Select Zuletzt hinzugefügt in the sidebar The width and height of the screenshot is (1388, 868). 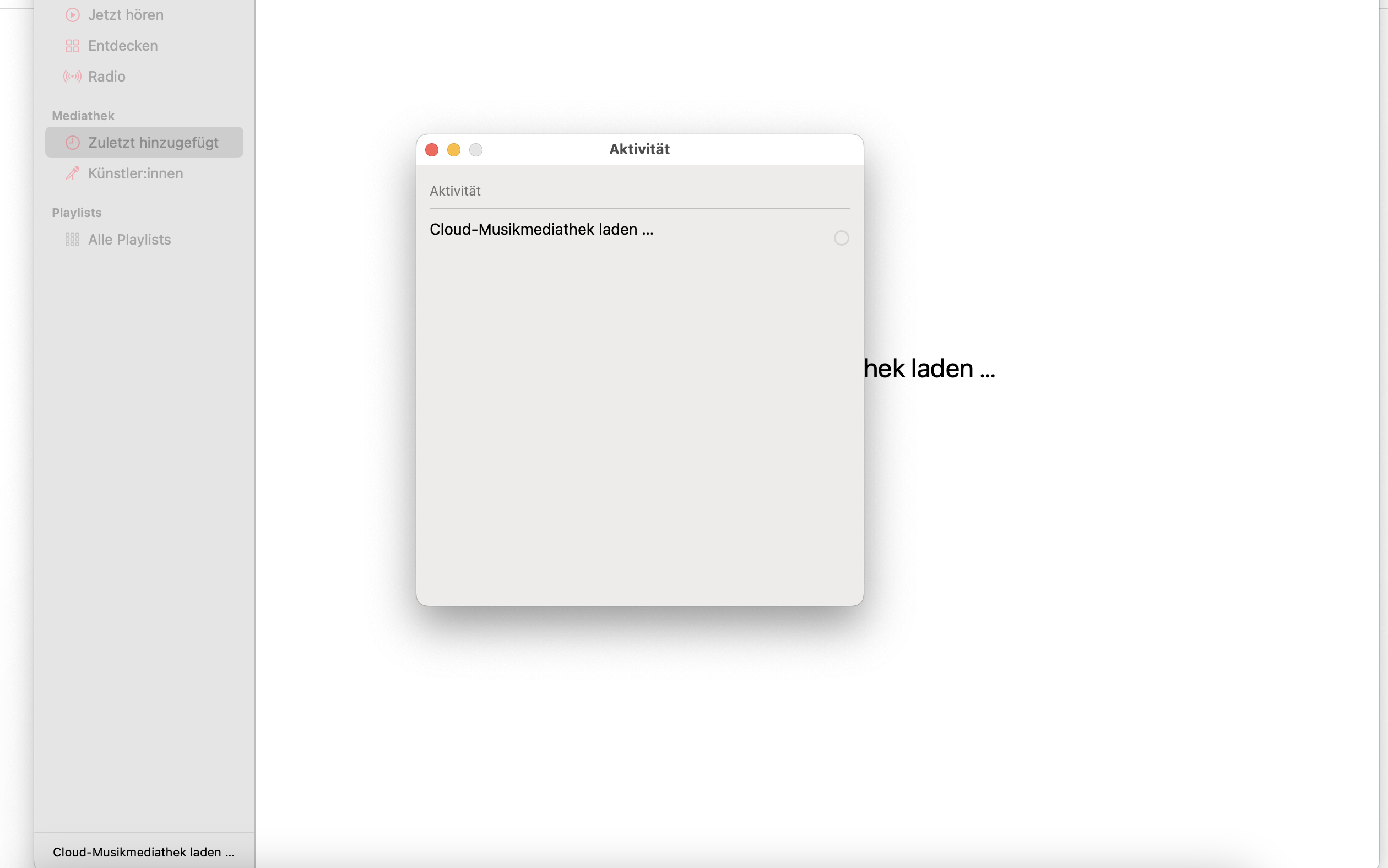(153, 142)
